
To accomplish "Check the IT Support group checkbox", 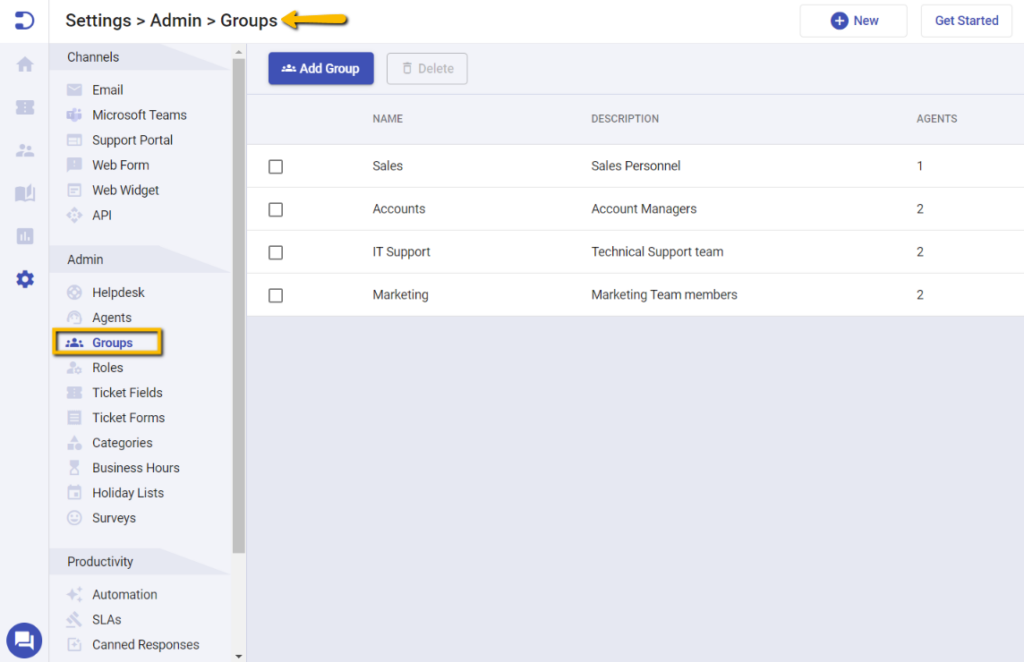I will (276, 253).
